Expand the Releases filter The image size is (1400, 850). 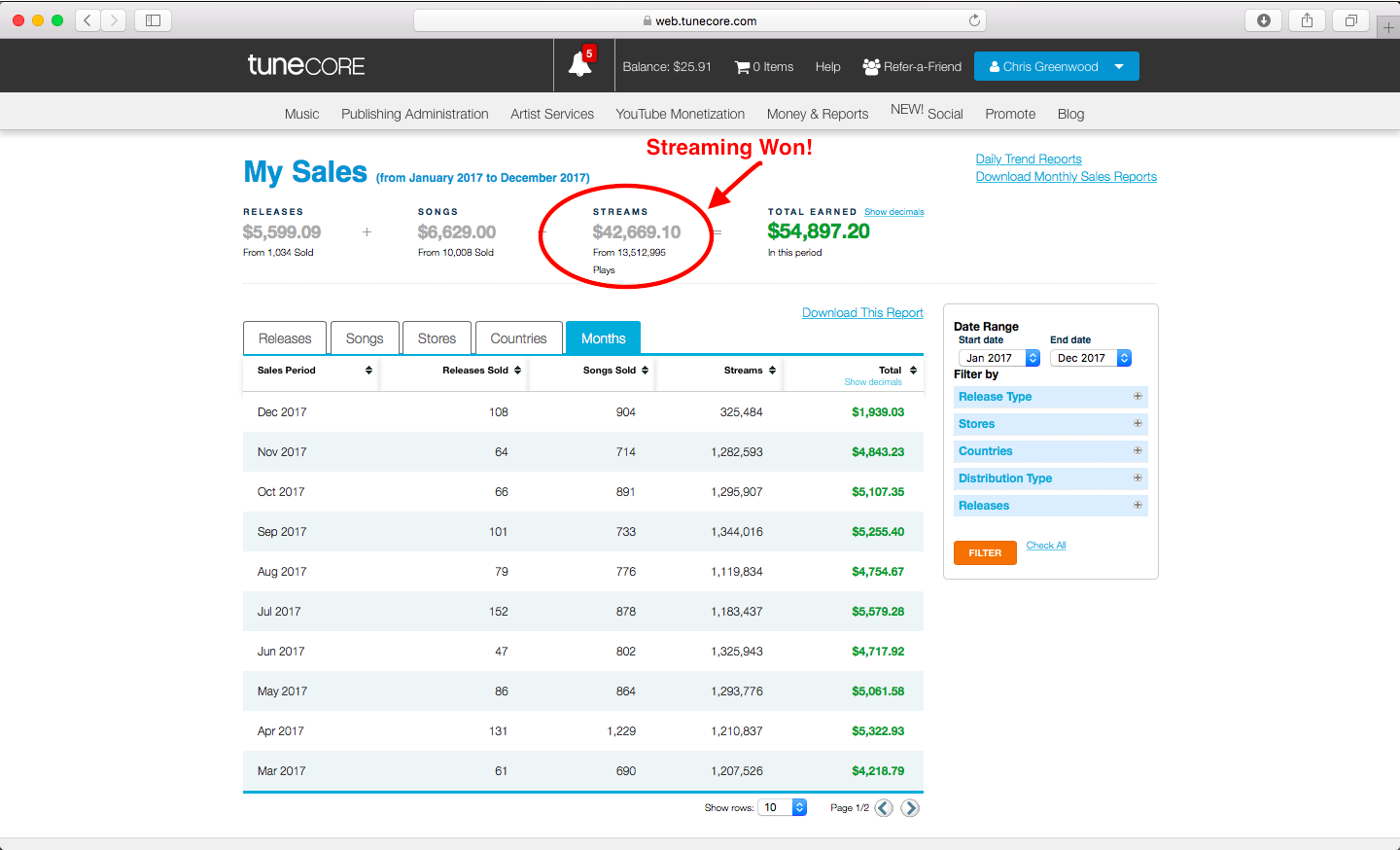(1051, 506)
